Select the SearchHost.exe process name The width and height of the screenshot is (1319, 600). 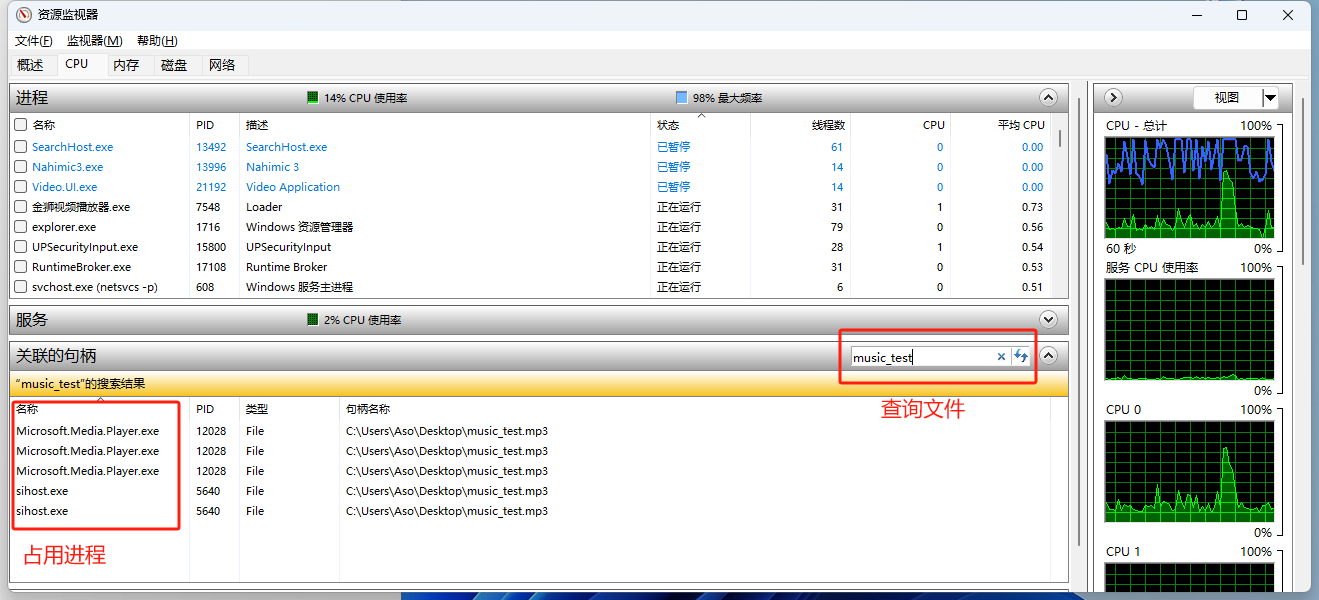pos(72,147)
